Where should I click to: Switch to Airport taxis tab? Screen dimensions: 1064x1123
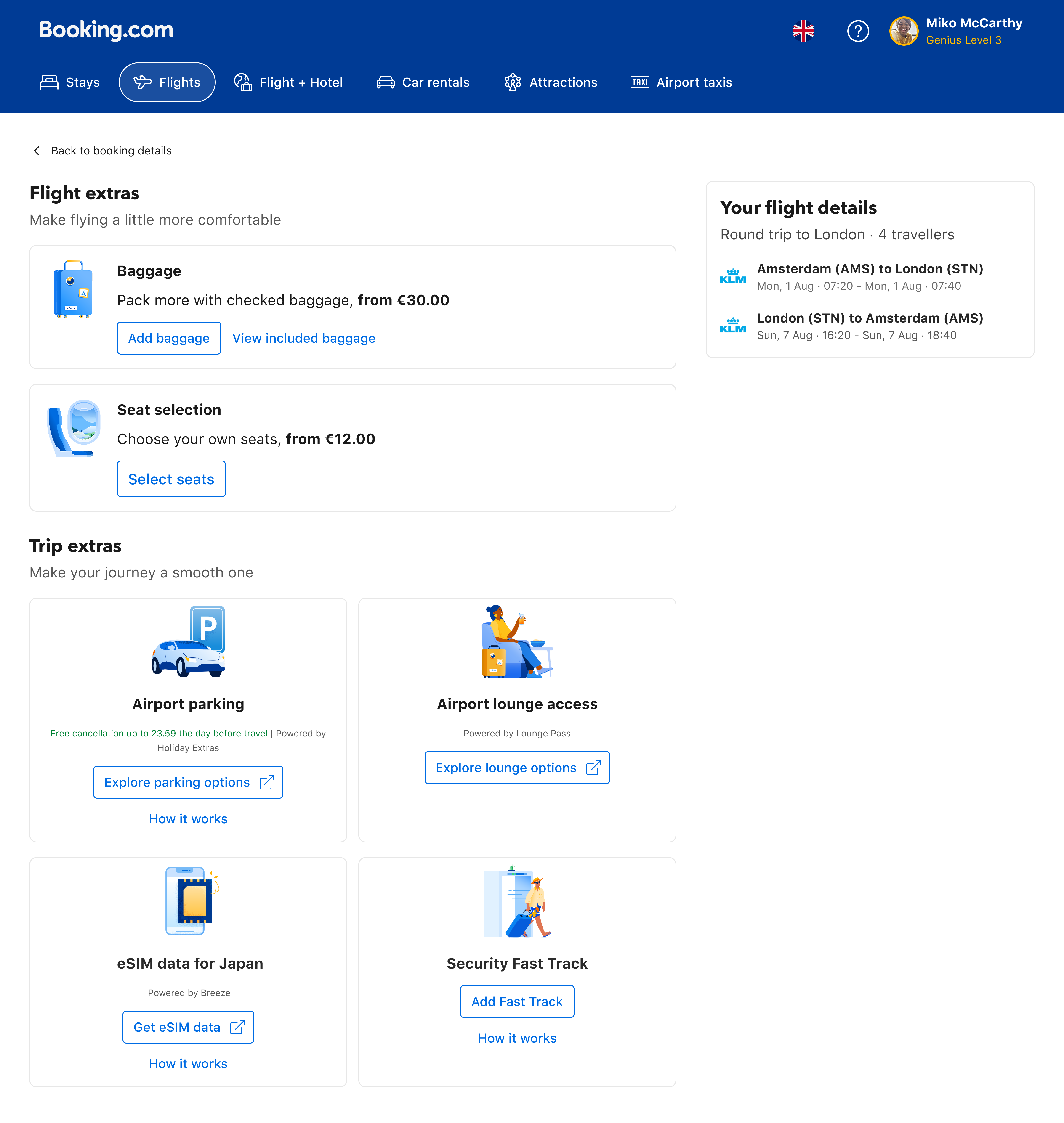coord(681,82)
